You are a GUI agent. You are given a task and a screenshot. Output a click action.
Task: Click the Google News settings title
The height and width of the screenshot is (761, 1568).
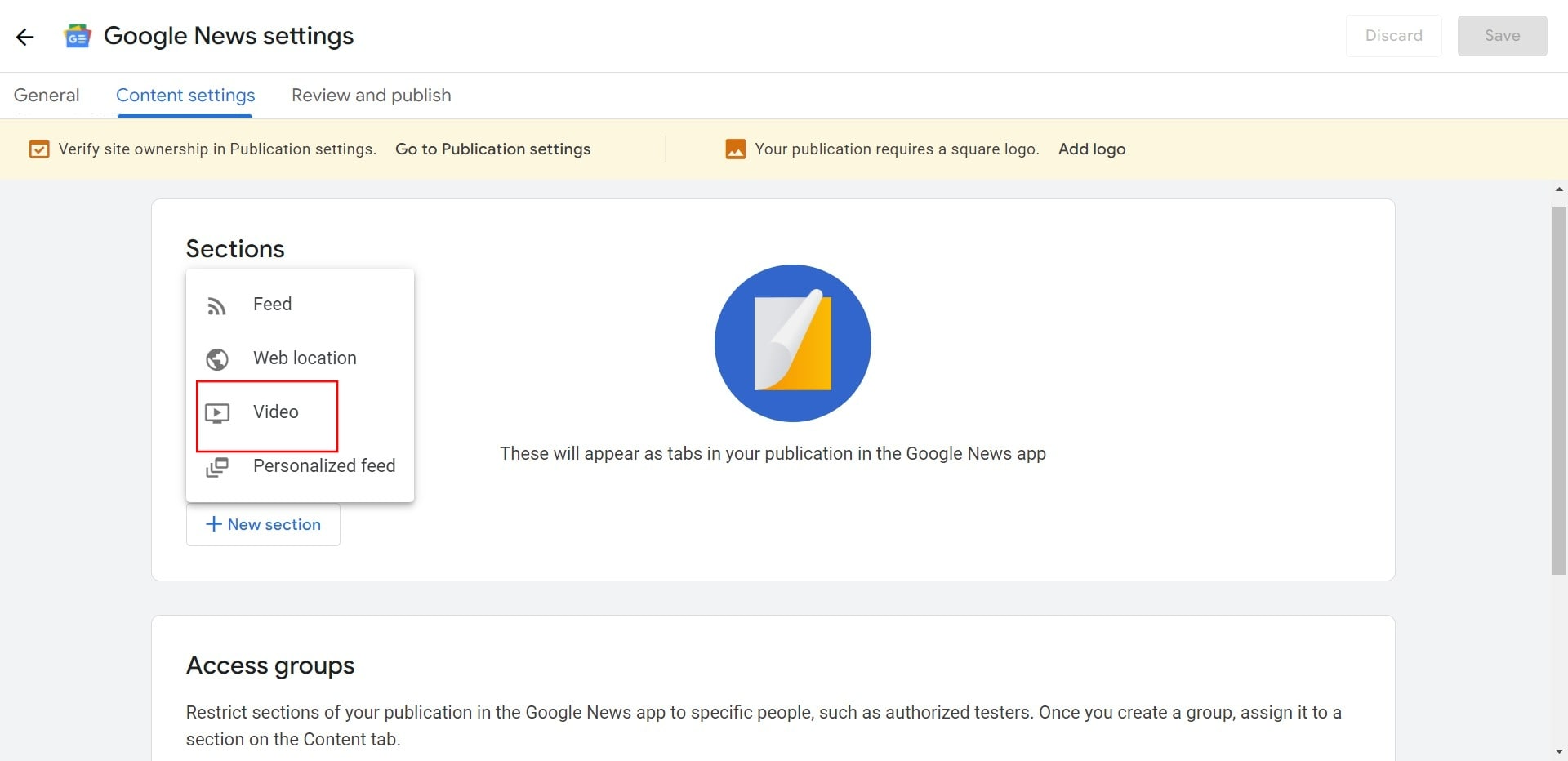click(x=229, y=36)
